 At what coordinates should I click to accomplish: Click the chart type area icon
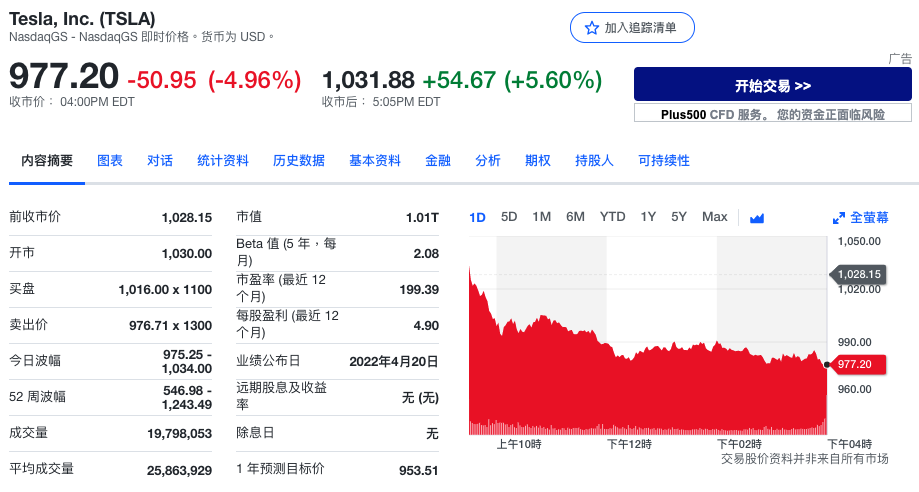click(x=757, y=218)
